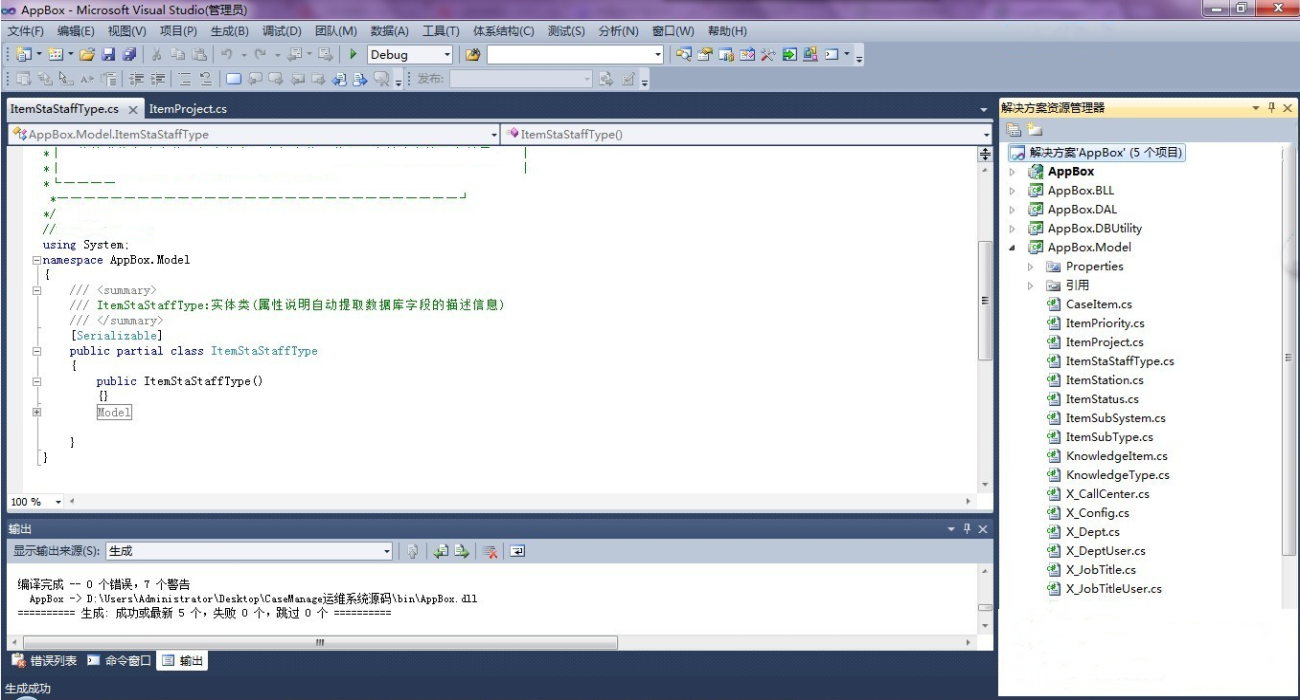The height and width of the screenshot is (700, 1300).
Task: Click the 生成成功 status bar text
Action: tap(28, 688)
